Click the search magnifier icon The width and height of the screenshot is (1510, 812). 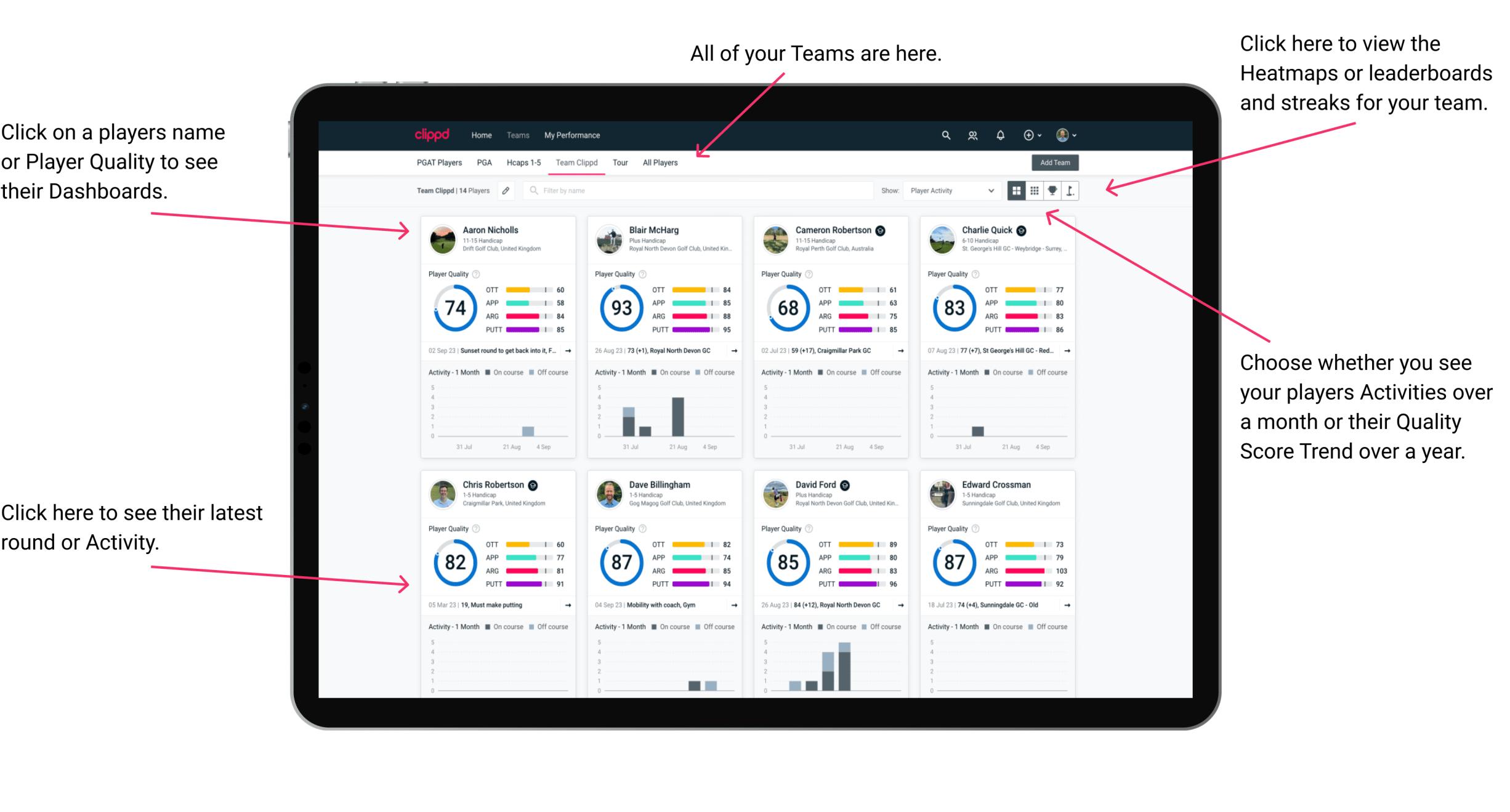(945, 134)
